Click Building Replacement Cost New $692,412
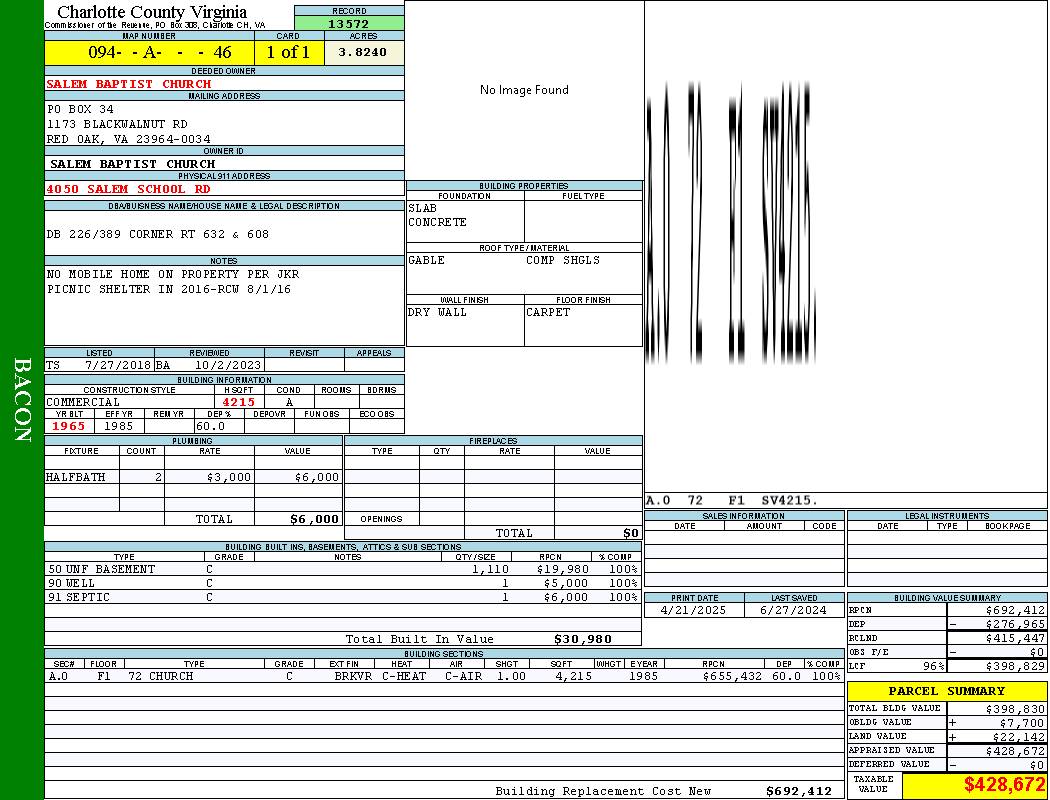 coord(799,791)
